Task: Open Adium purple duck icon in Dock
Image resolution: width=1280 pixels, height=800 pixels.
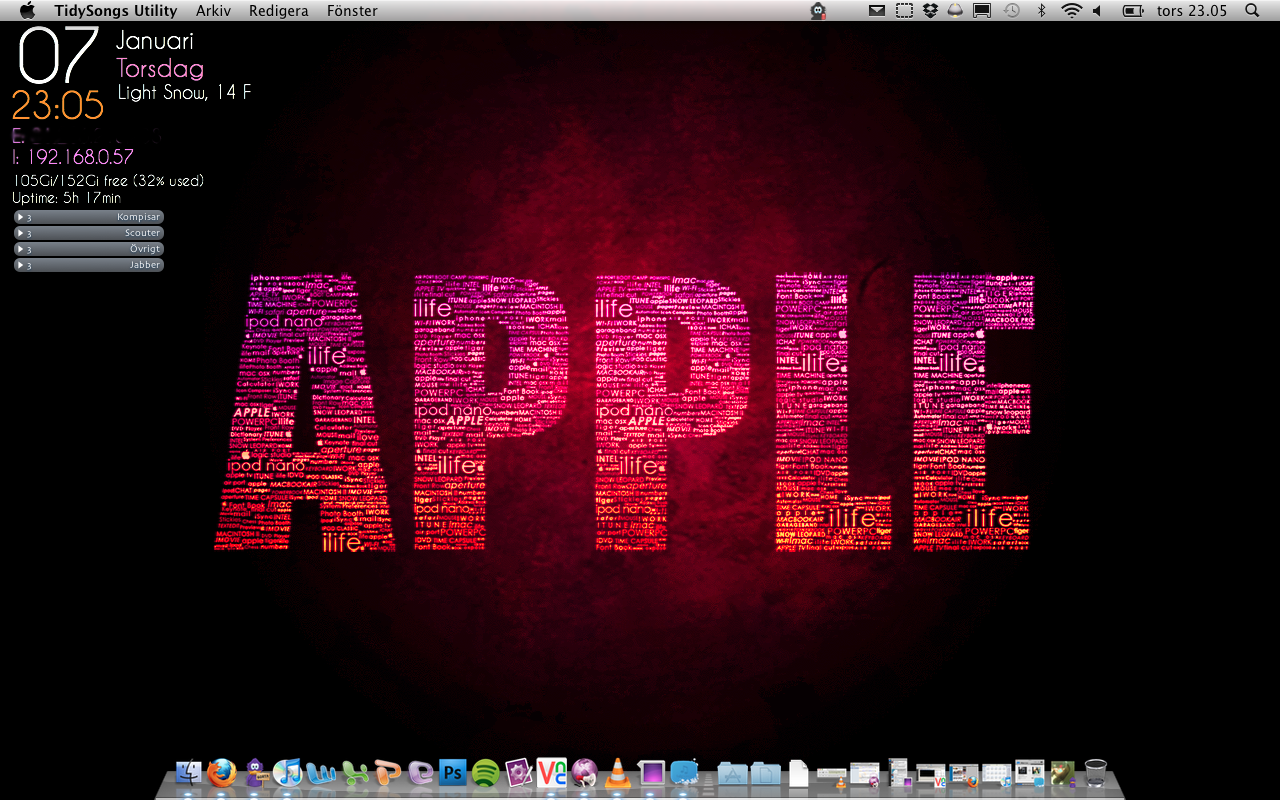Action: [255, 772]
